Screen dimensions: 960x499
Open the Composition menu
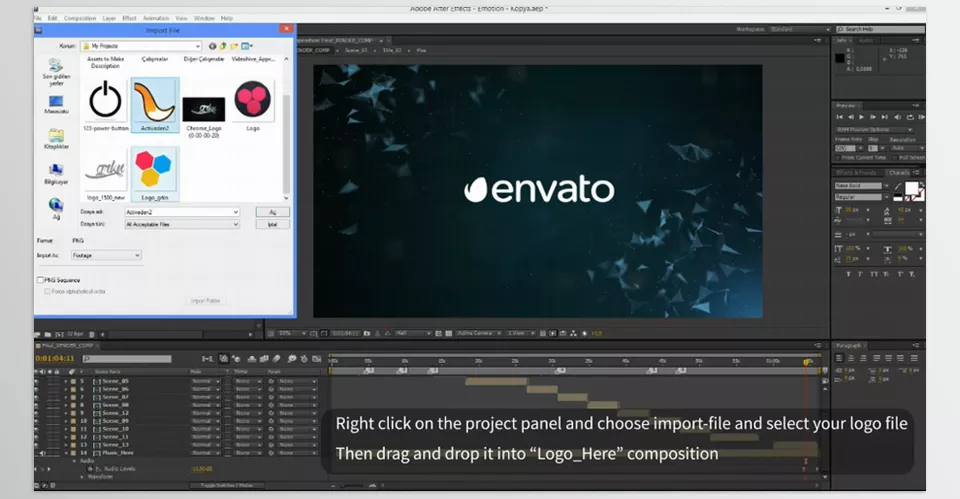pyautogui.click(x=80, y=18)
